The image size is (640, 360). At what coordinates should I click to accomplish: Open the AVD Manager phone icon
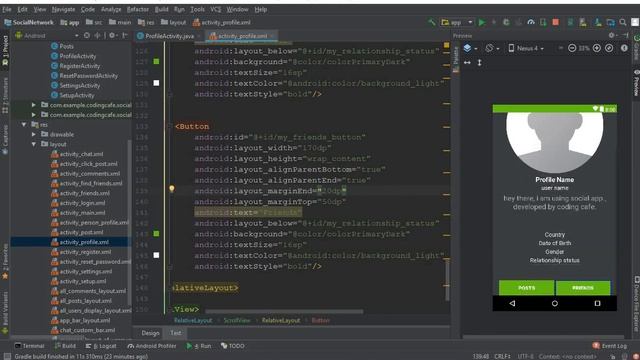click(583, 22)
